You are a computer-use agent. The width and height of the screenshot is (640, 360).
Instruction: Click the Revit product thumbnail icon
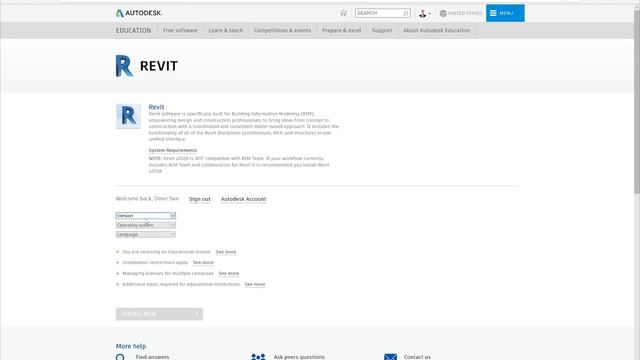click(x=128, y=116)
